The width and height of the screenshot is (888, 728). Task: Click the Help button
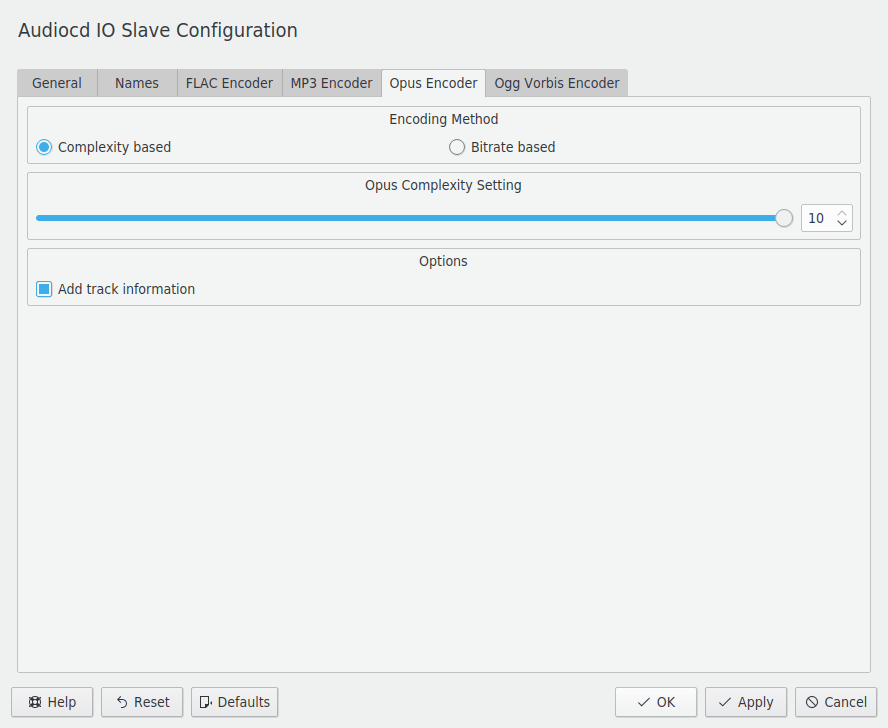52,702
